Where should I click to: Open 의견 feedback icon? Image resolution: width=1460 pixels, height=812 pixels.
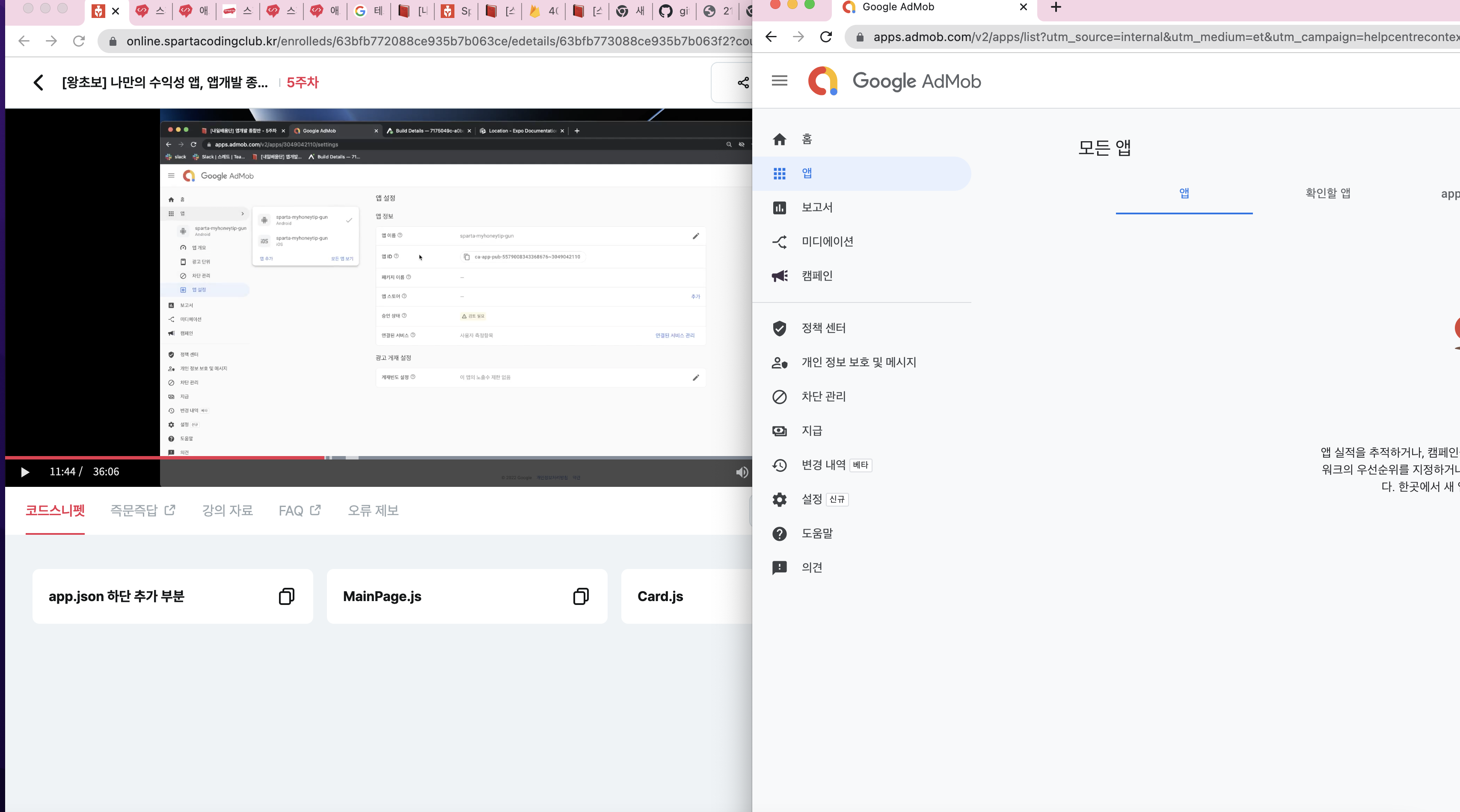[x=779, y=568]
